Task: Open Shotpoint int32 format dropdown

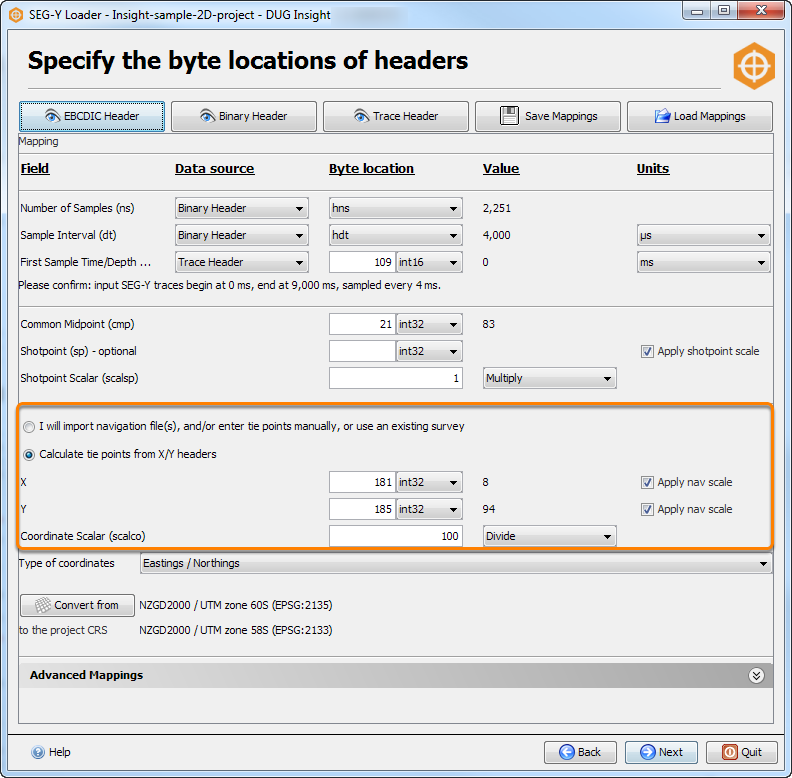Action: pyautogui.click(x=429, y=351)
